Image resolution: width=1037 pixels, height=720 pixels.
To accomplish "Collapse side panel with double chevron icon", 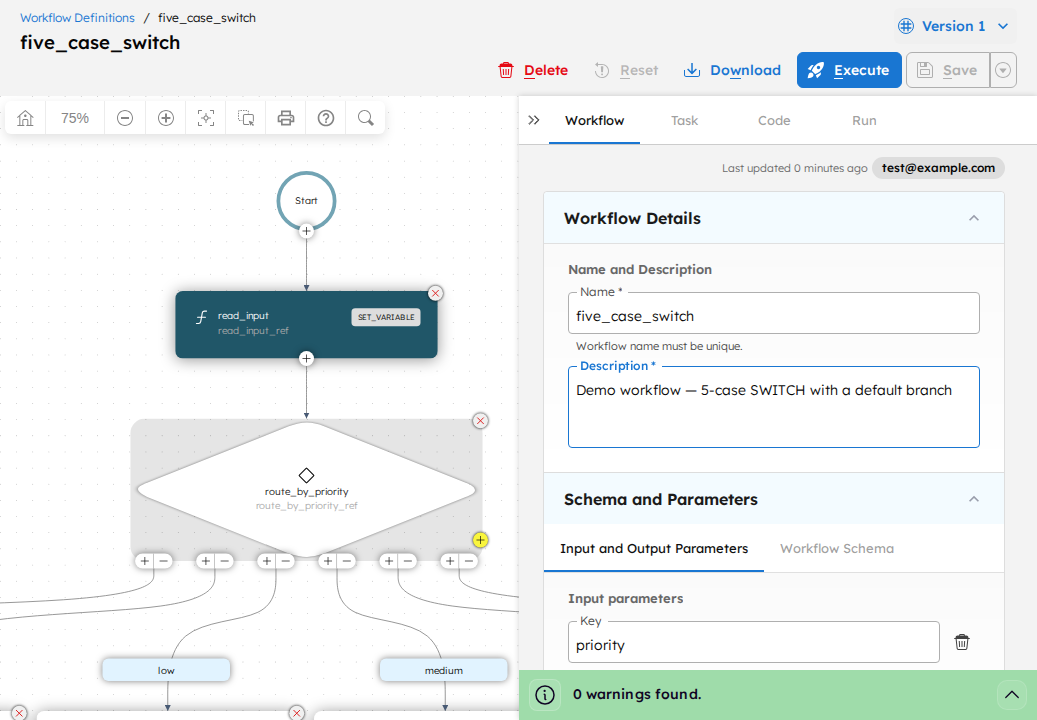I will point(534,120).
